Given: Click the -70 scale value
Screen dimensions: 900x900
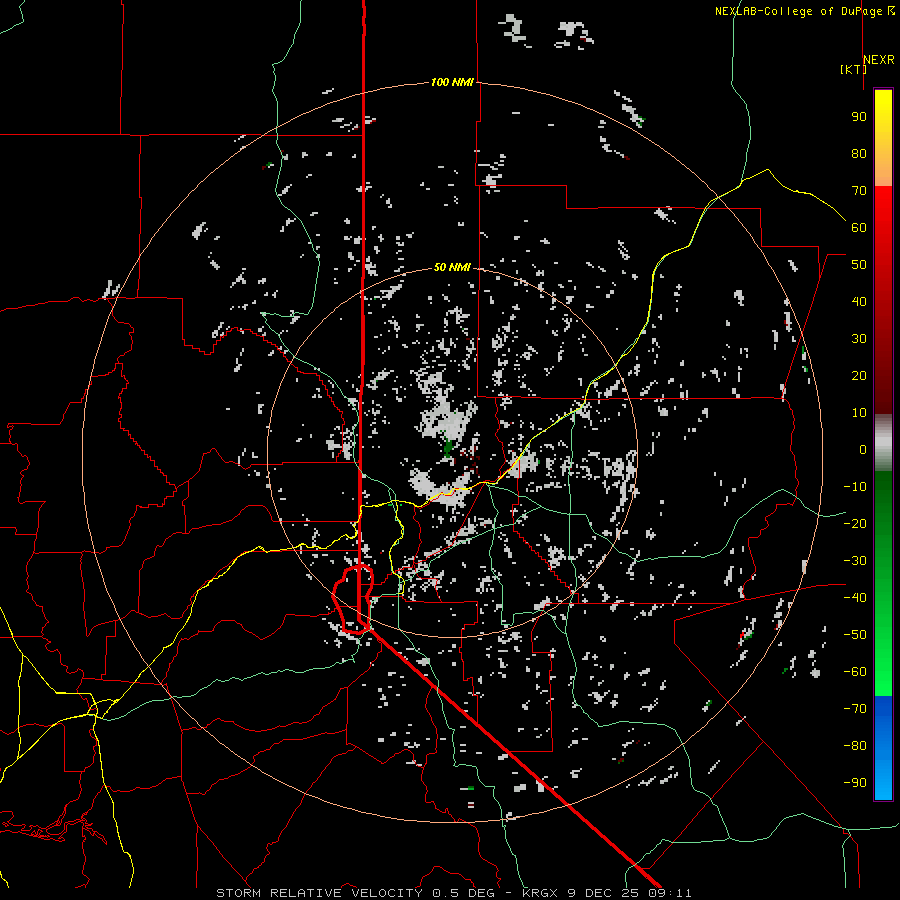Looking at the screenshot, I should [855, 709].
